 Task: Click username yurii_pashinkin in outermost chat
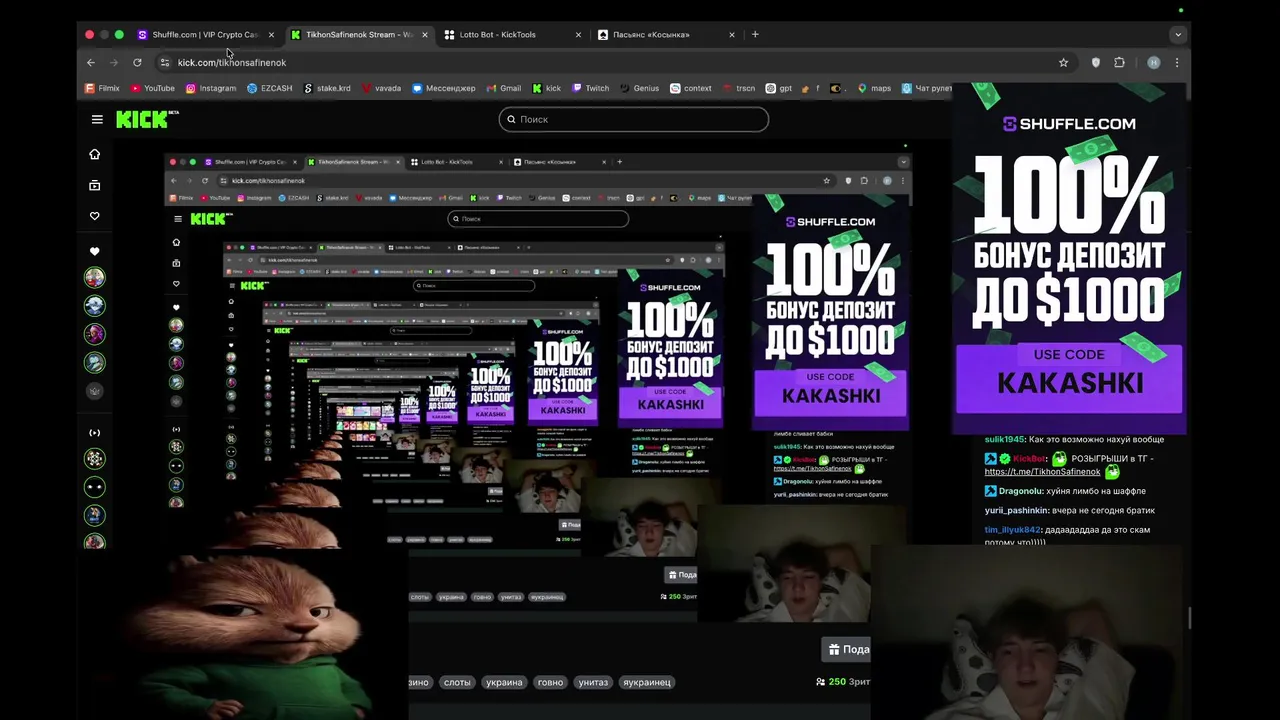pos(1016,510)
